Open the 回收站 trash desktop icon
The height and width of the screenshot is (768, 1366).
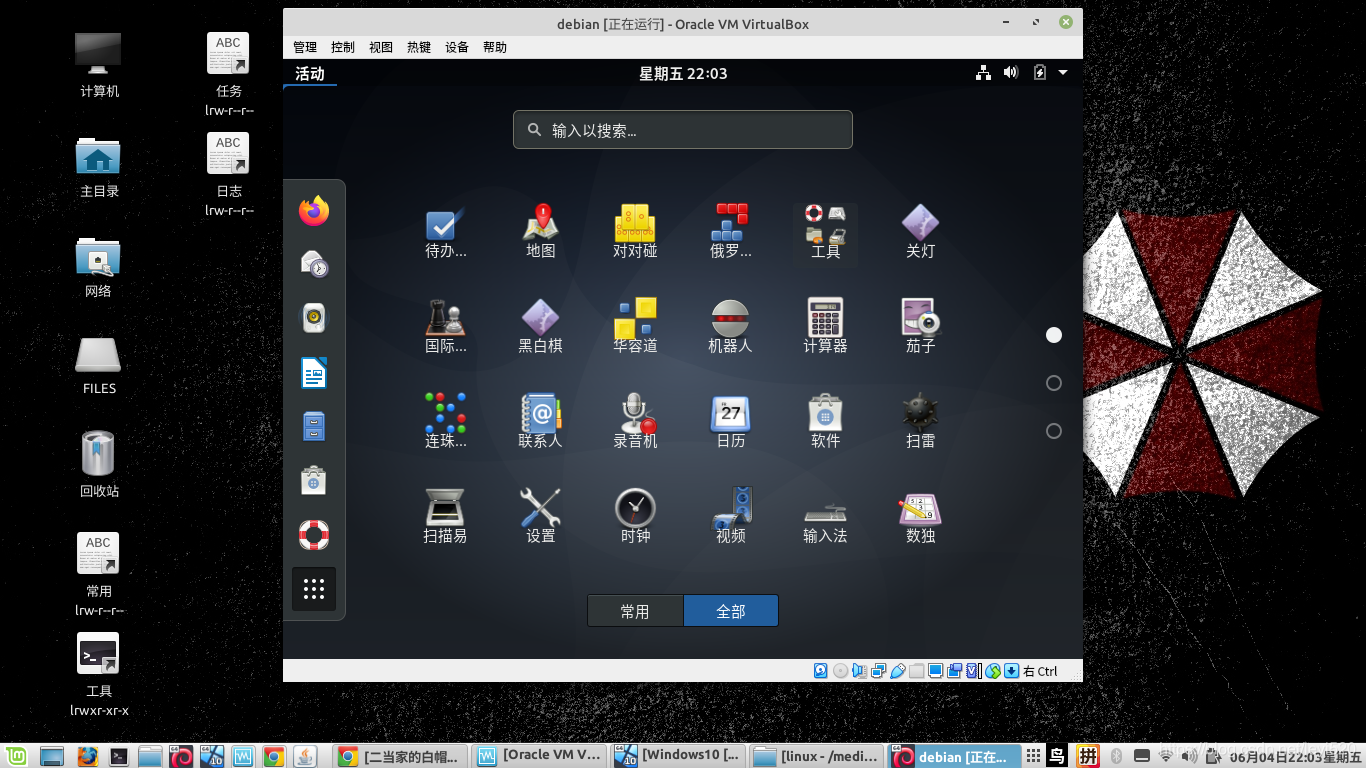[99, 464]
